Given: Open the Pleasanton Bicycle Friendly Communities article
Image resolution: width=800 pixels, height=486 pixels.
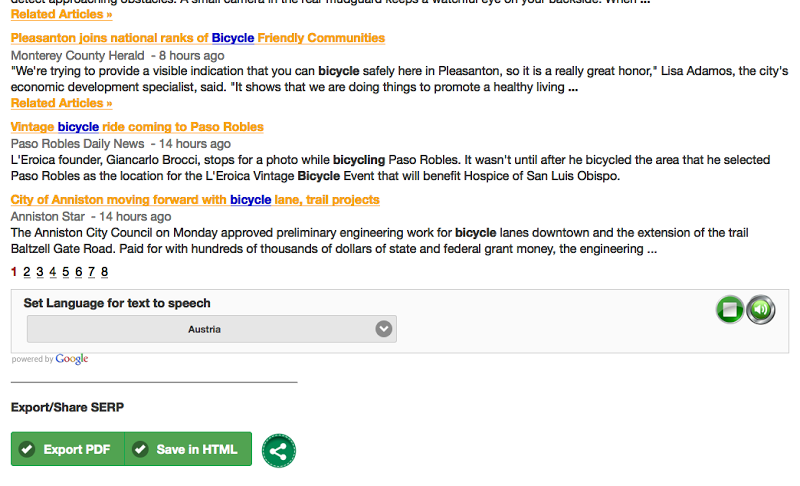Looking at the screenshot, I should click(x=197, y=38).
